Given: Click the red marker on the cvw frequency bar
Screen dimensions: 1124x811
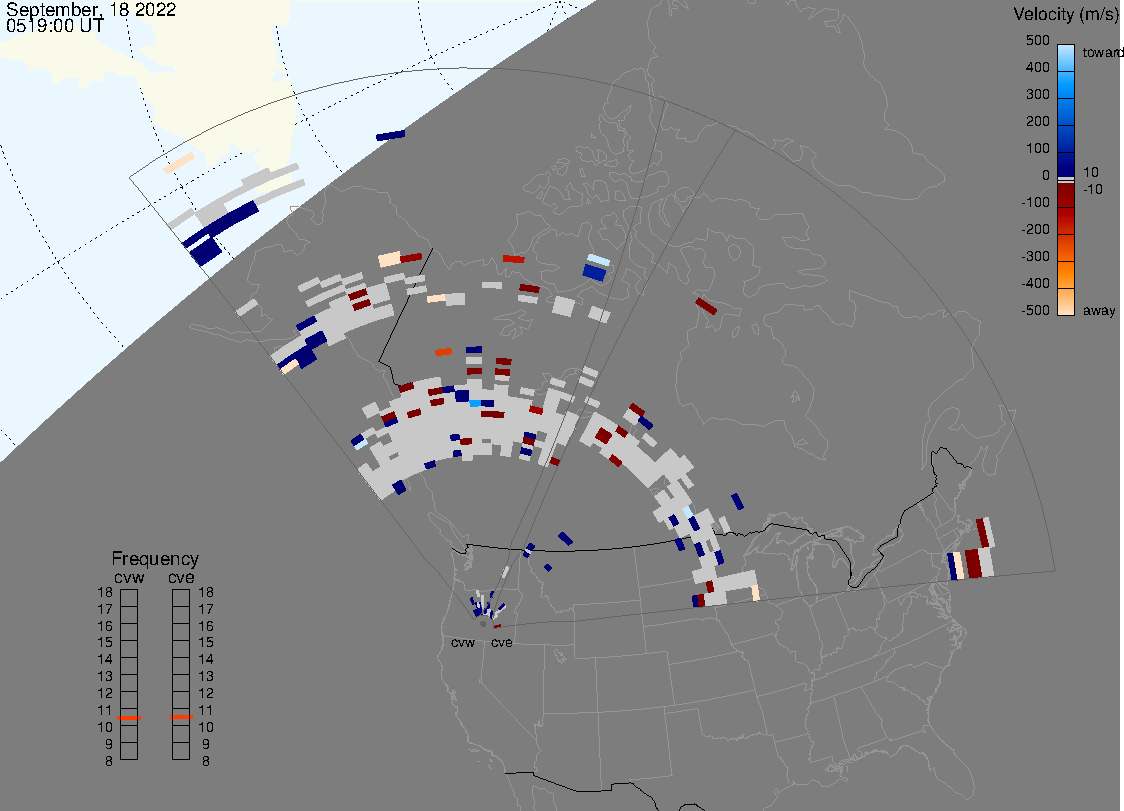Looking at the screenshot, I should coord(129,718).
